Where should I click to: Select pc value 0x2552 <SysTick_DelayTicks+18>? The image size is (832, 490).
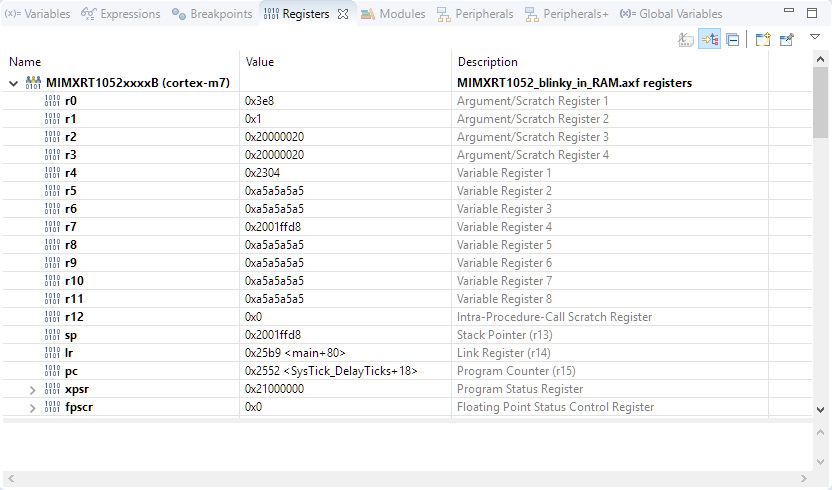tap(331, 371)
